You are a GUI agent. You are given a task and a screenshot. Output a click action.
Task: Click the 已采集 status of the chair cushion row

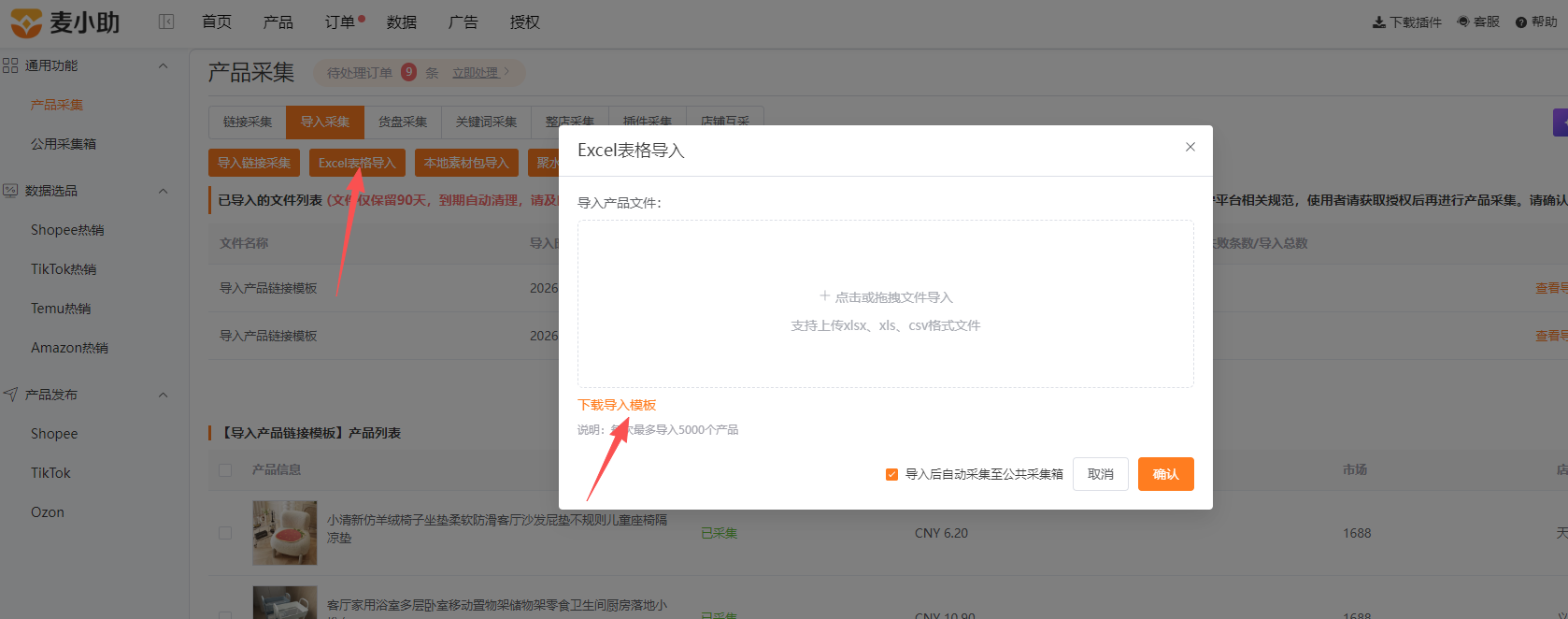(x=720, y=533)
